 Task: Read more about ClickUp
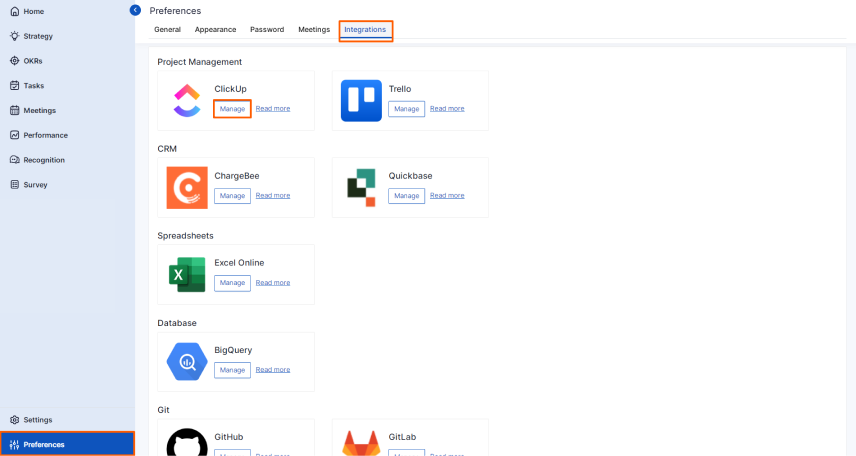click(x=272, y=109)
